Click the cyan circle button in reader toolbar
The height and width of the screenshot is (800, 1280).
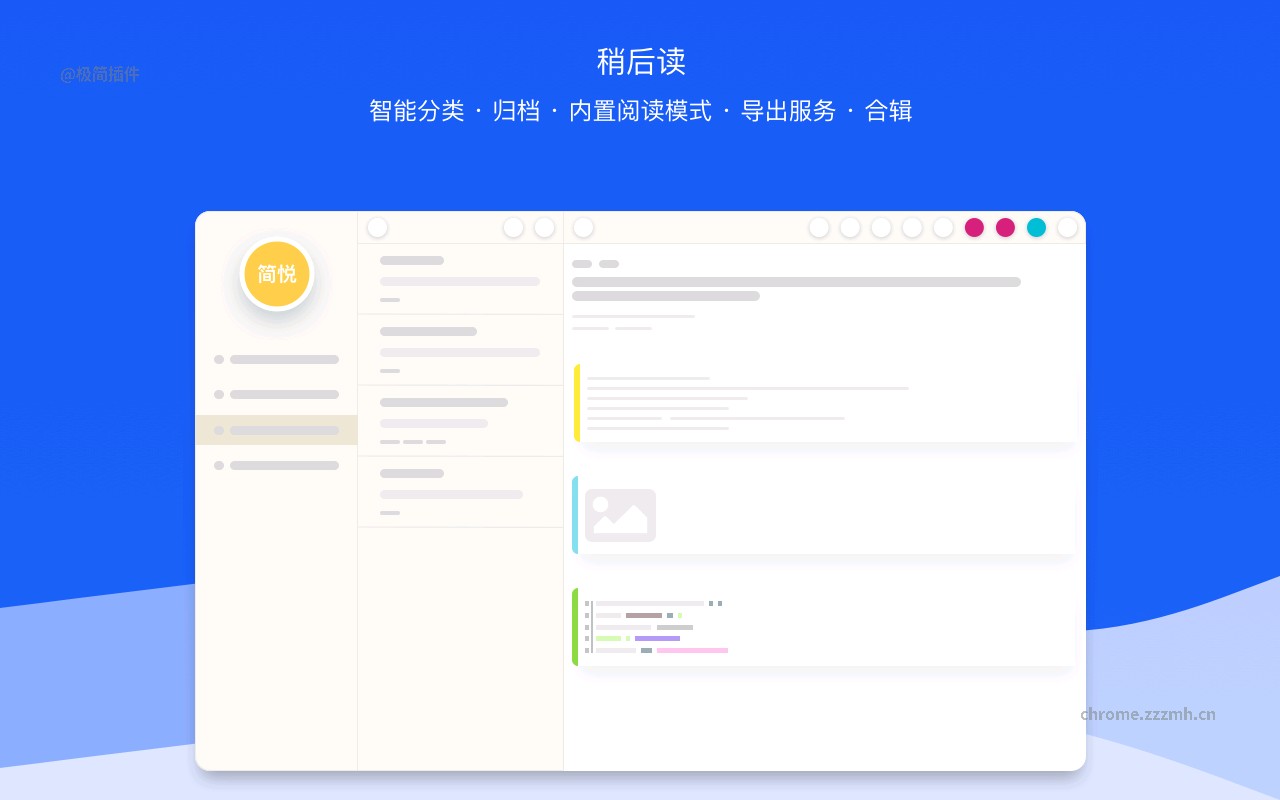(1036, 227)
